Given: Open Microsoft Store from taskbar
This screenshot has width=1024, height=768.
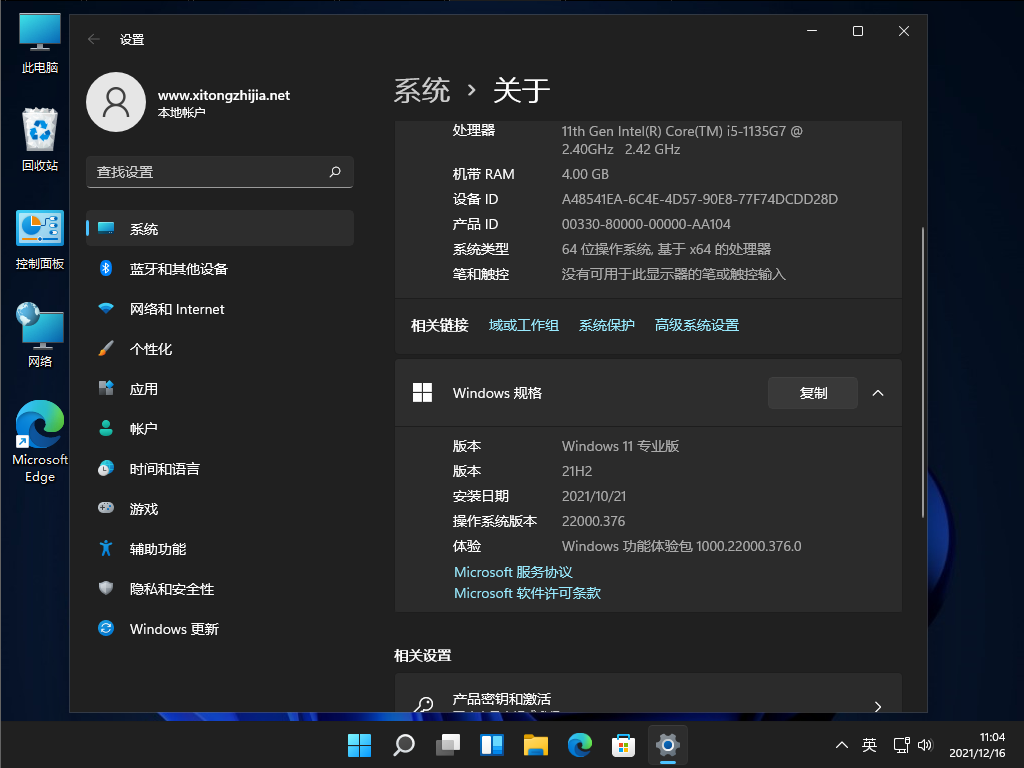Looking at the screenshot, I should pyautogui.click(x=623, y=745).
